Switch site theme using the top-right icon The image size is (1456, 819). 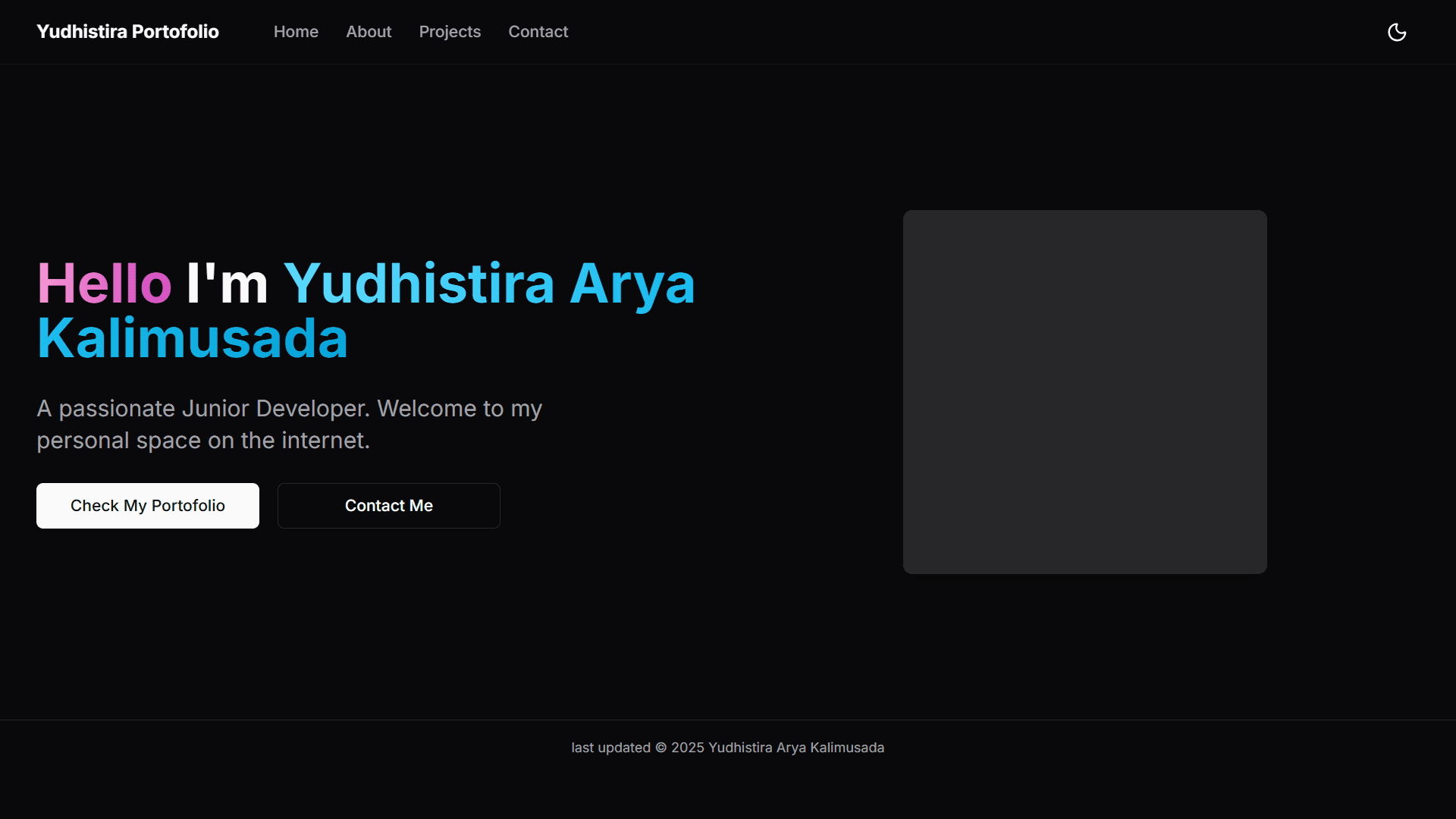(x=1397, y=32)
